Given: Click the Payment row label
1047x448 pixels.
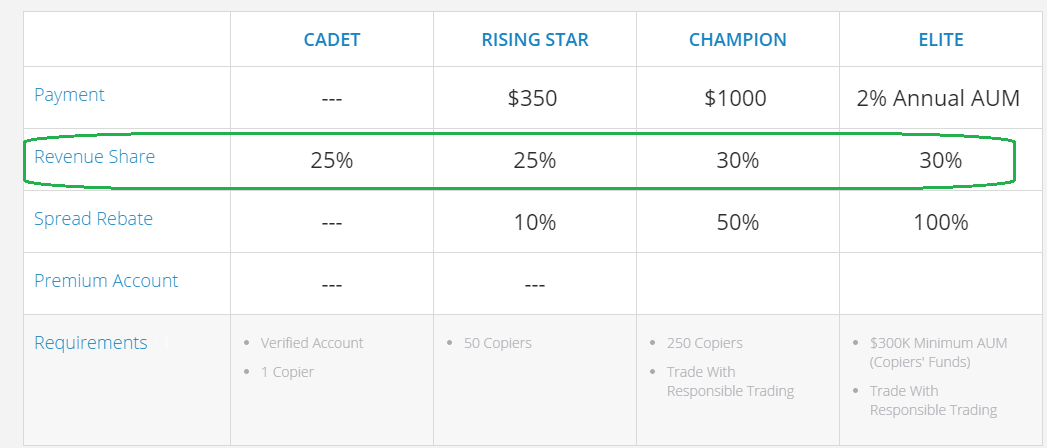Looking at the screenshot, I should click(69, 95).
